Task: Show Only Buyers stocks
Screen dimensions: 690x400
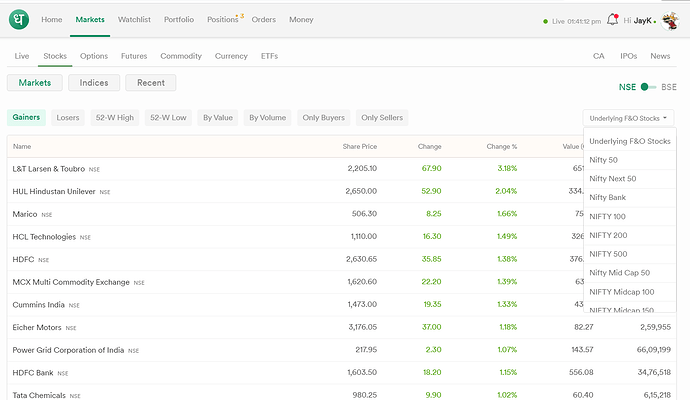Action: 323,117
